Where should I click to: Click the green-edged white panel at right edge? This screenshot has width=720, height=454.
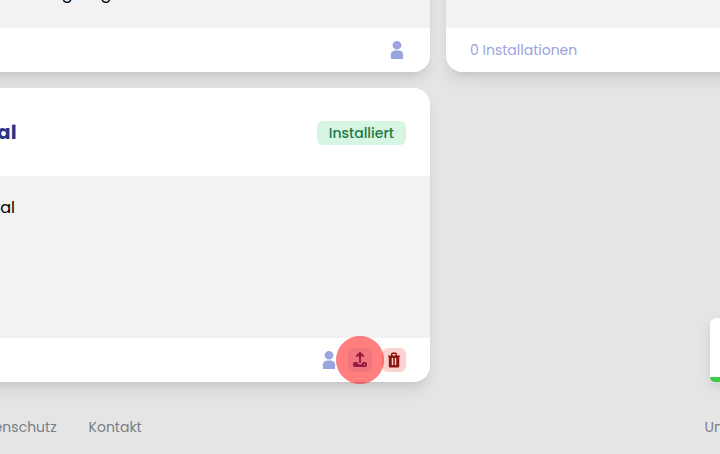[714, 349]
